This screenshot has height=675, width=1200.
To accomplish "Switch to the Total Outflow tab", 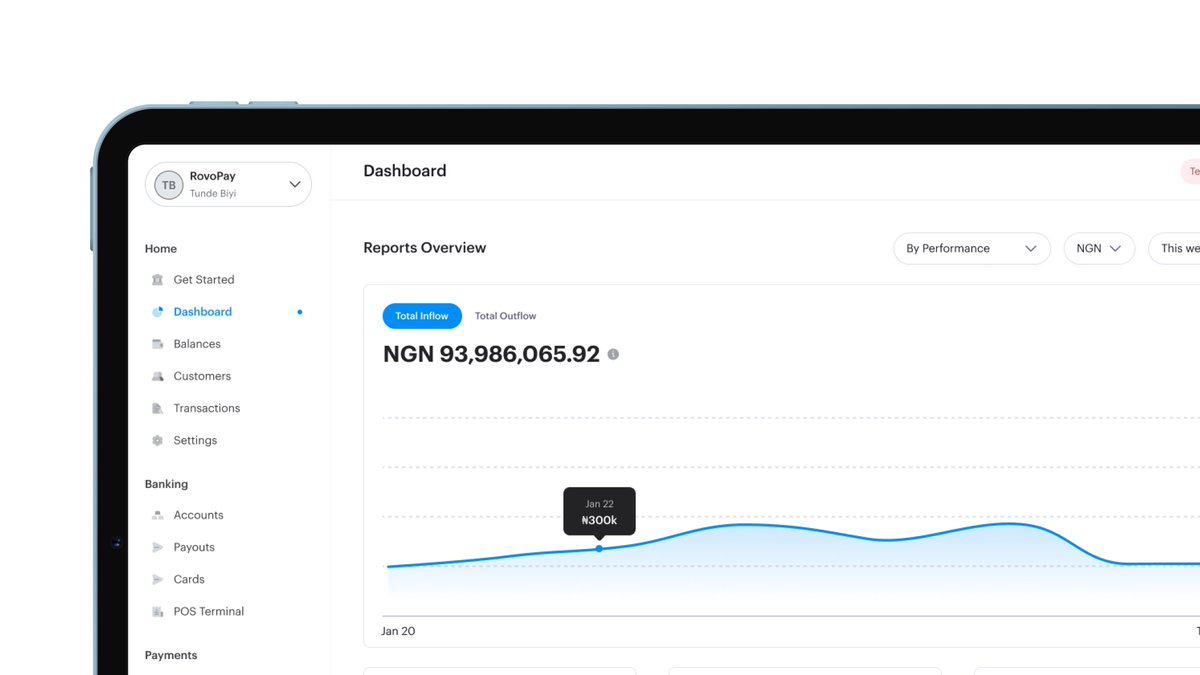I will click(505, 316).
